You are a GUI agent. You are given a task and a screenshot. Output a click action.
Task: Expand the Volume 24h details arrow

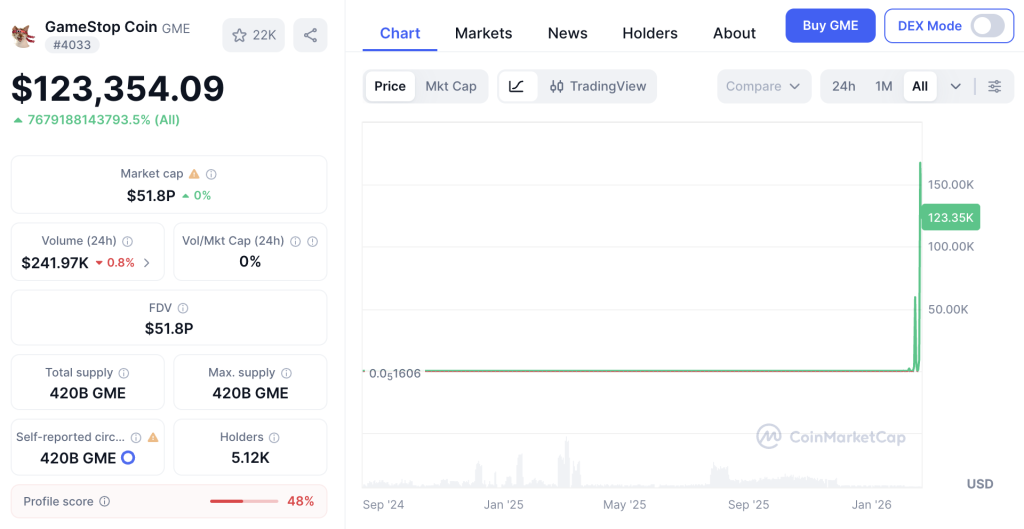click(147, 263)
